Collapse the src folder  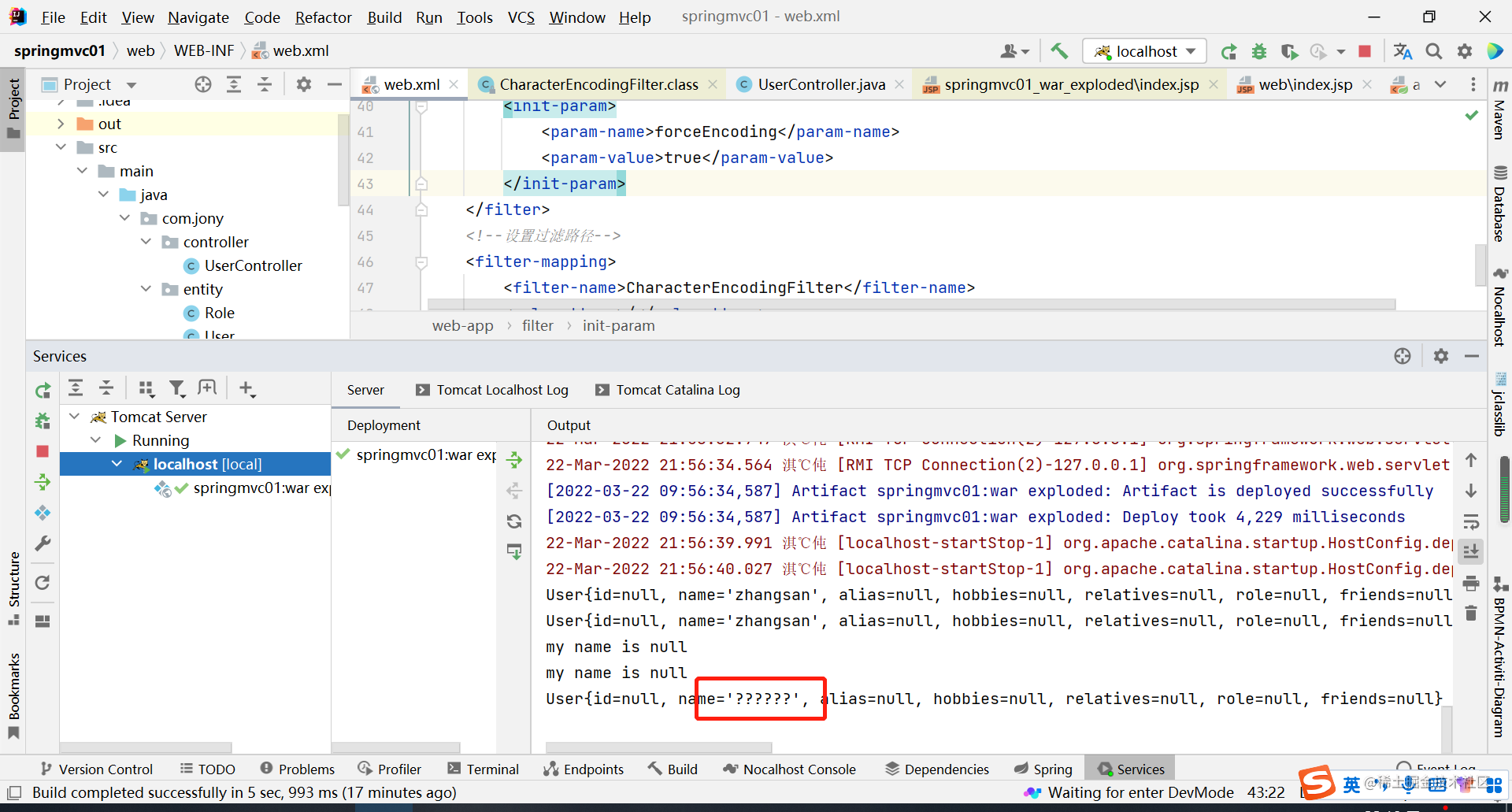[61, 147]
